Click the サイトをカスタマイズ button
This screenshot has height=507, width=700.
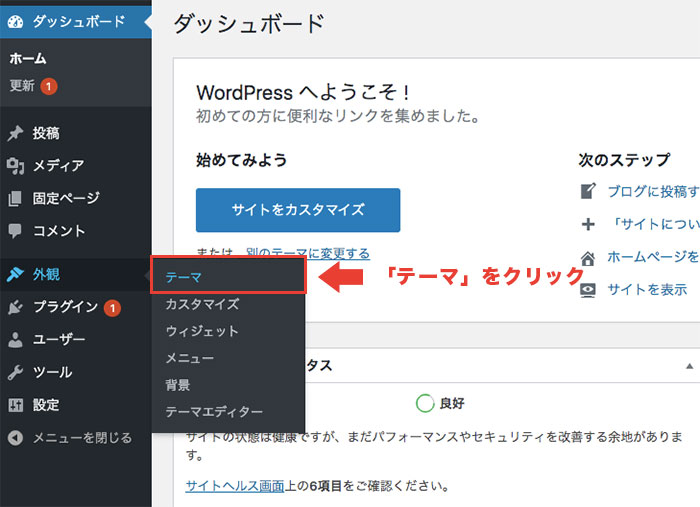[298, 210]
